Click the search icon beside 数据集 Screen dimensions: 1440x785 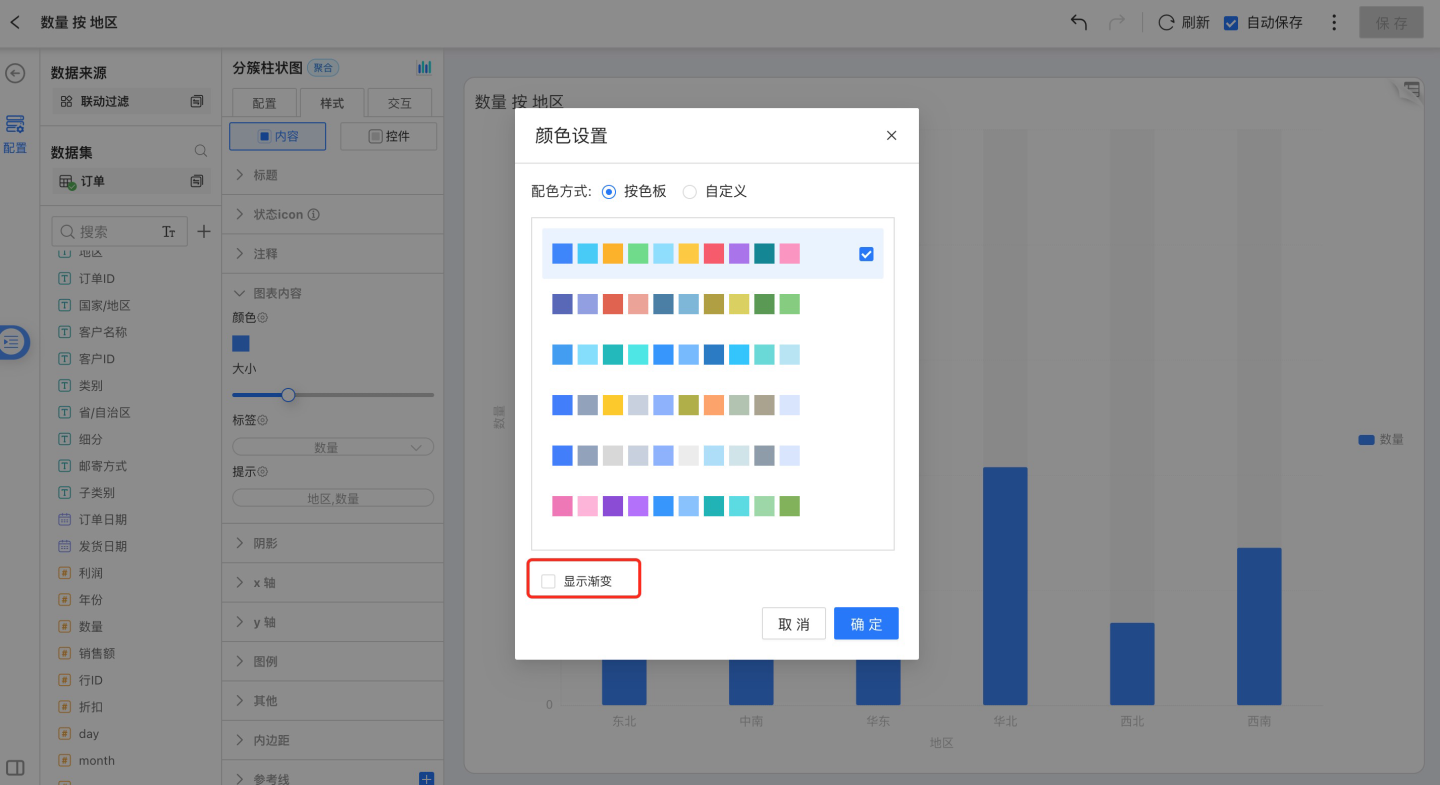click(x=200, y=151)
